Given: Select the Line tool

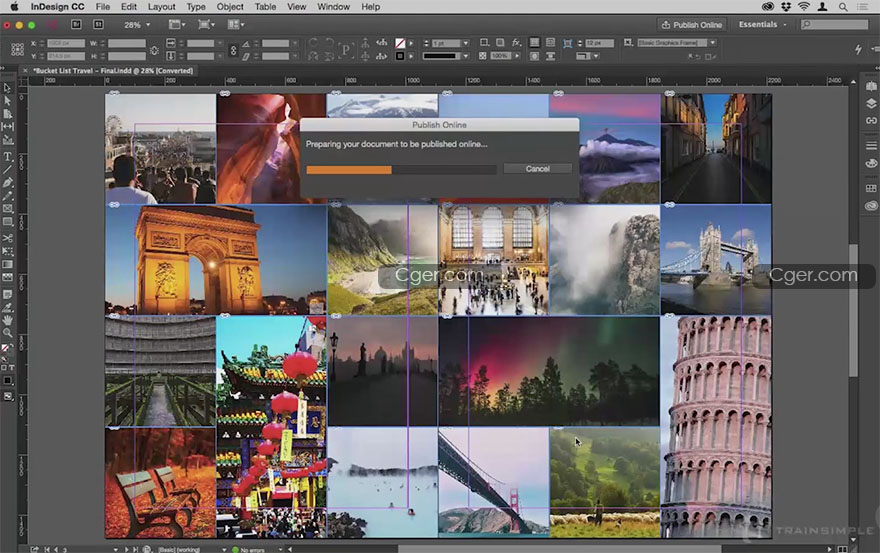Looking at the screenshot, I should [7, 170].
